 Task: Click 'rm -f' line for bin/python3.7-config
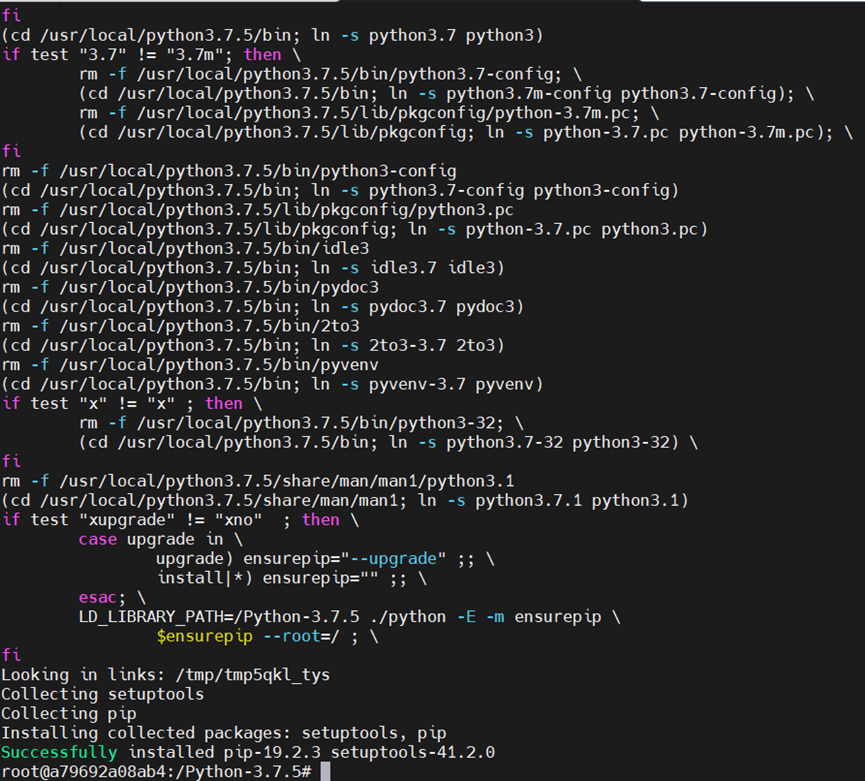(330, 74)
